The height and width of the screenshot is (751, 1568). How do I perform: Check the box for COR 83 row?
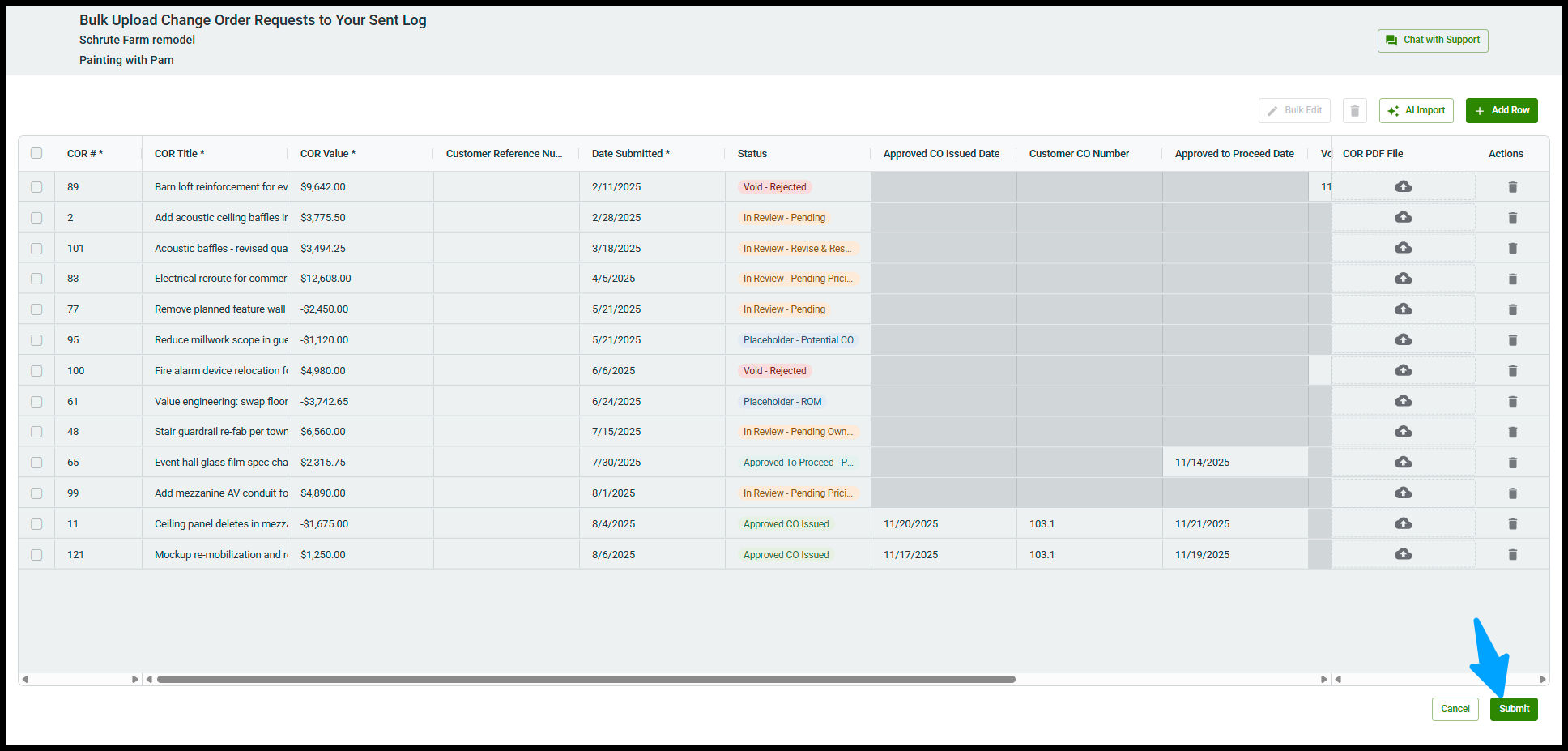click(36, 279)
